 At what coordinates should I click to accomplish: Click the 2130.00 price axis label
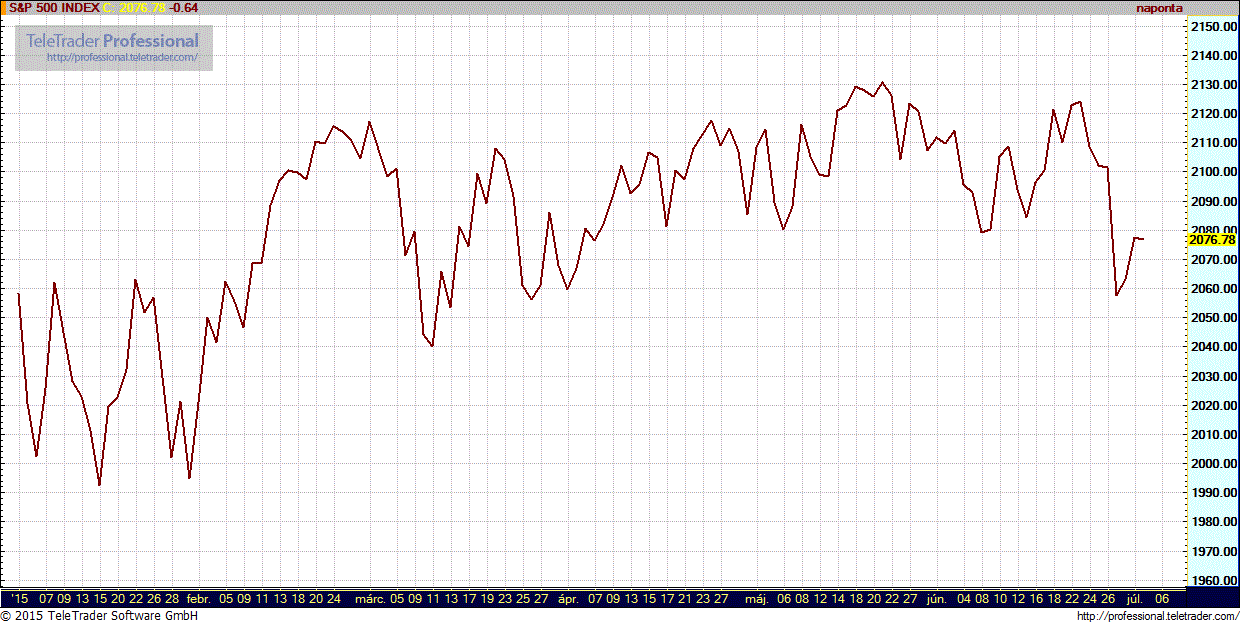(x=1214, y=85)
